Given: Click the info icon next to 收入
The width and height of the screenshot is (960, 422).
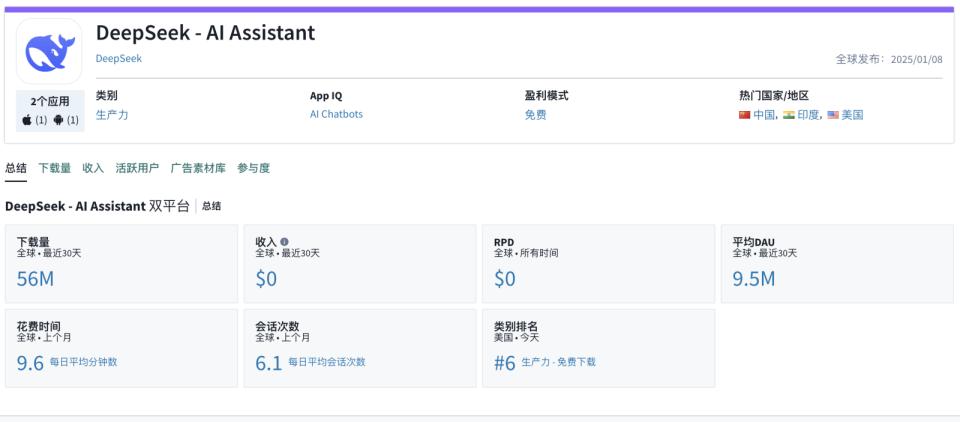Looking at the screenshot, I should tap(285, 242).
